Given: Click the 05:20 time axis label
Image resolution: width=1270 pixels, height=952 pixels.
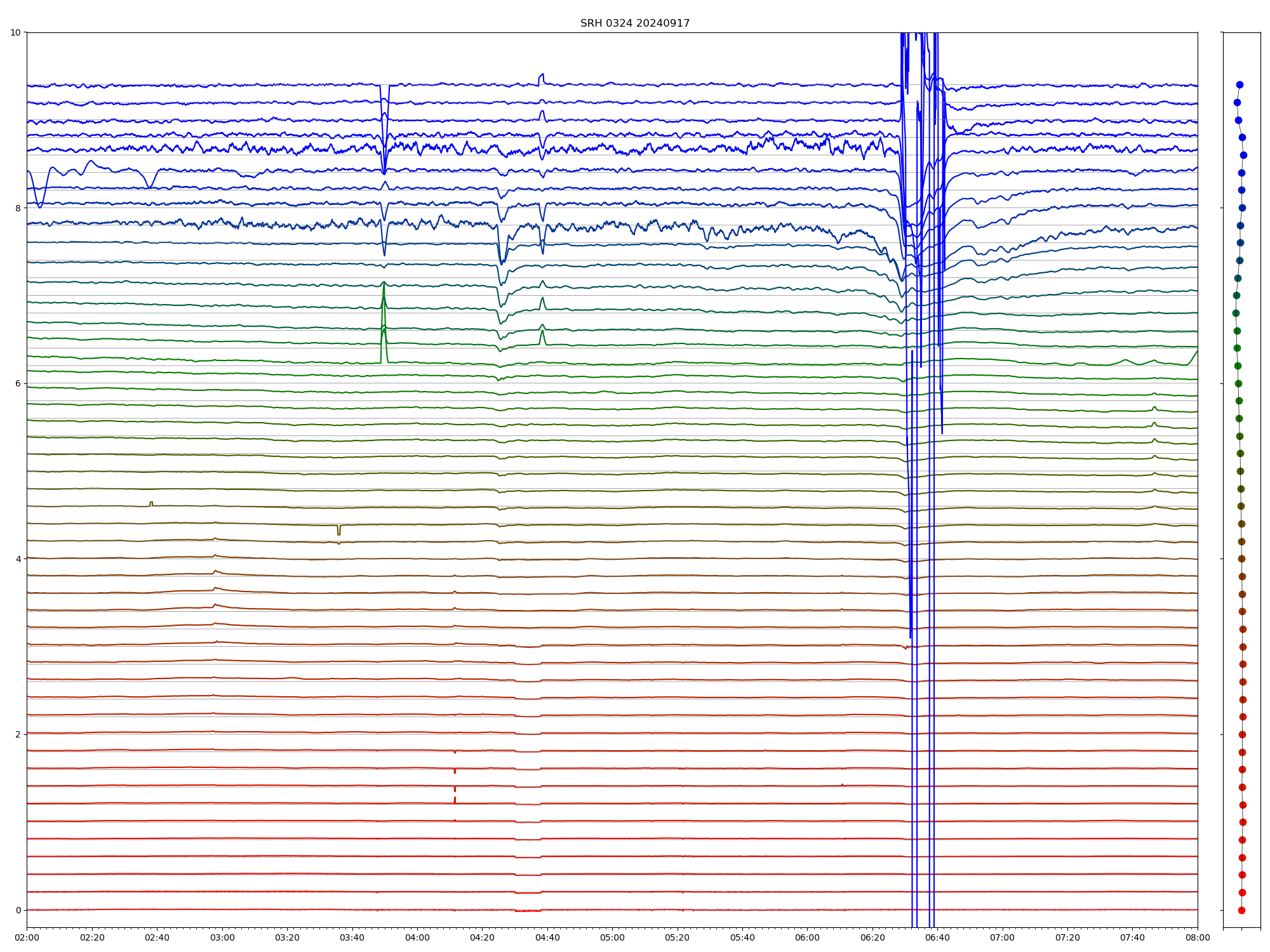Looking at the screenshot, I should pyautogui.click(x=677, y=938).
